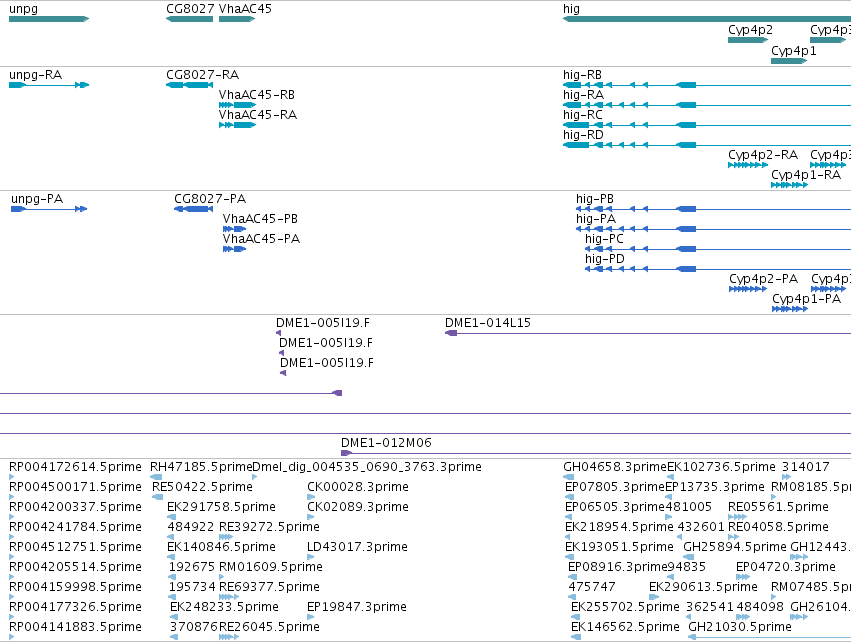The image size is (851, 642).
Task: Click the CG8027-RA transcript label
Action: pyautogui.click(x=202, y=75)
